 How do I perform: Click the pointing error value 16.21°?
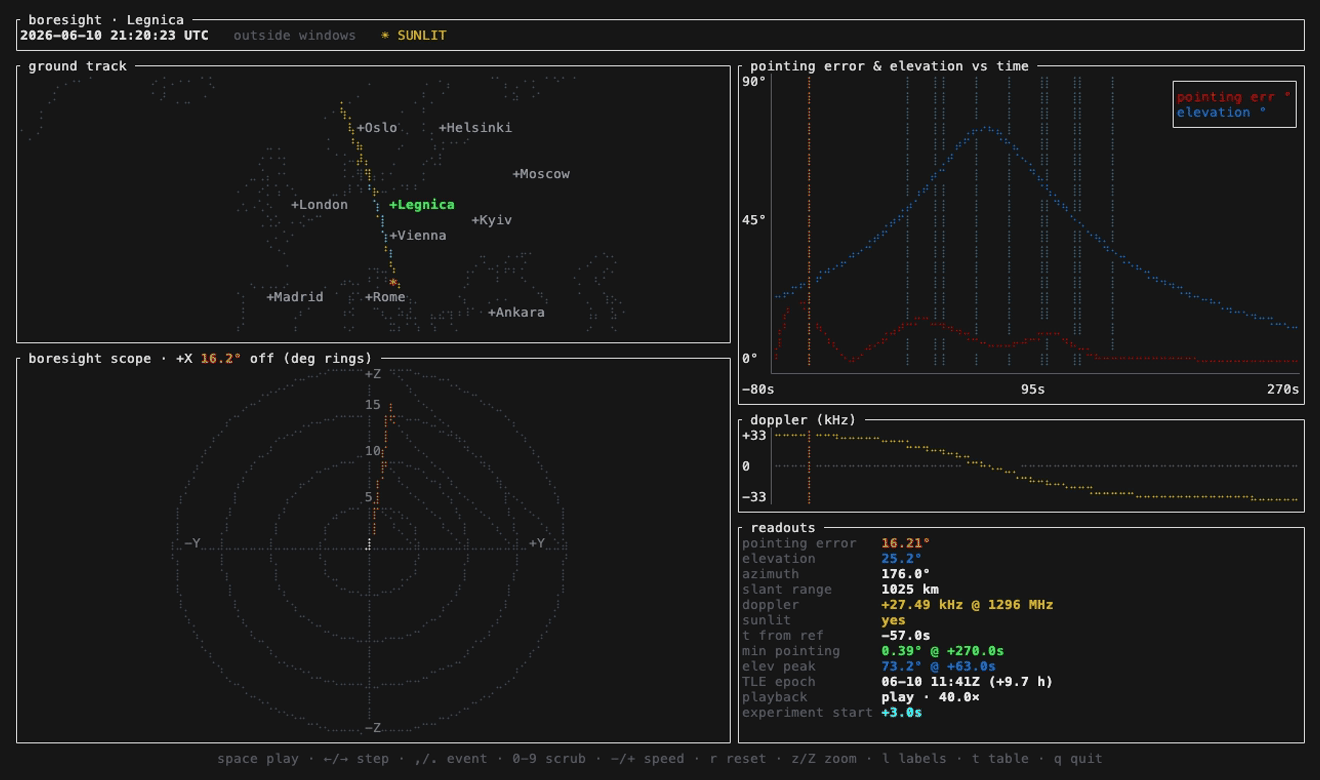tap(905, 543)
